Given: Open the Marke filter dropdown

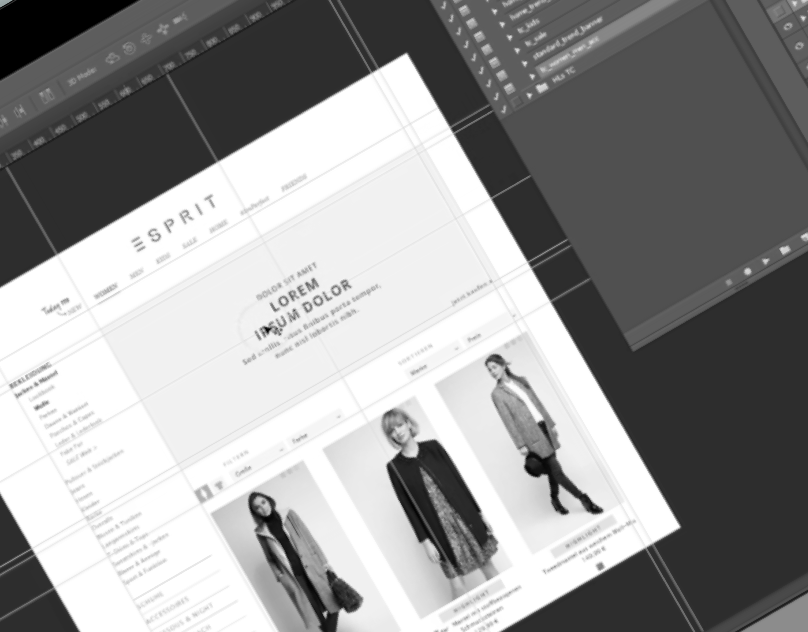Looking at the screenshot, I should pos(434,361).
